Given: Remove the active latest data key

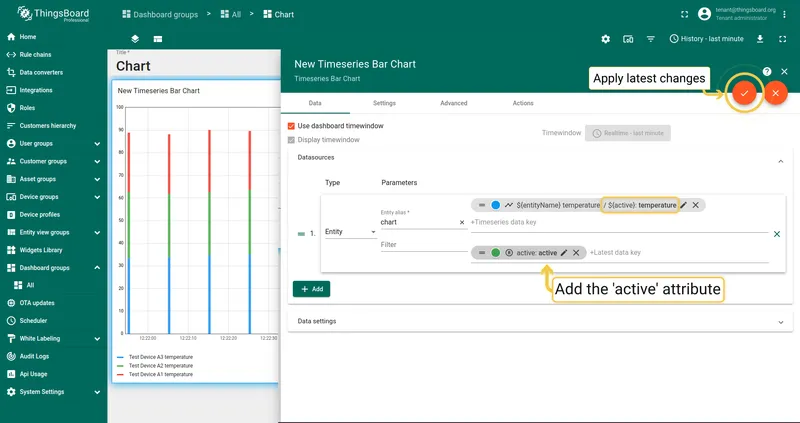Looking at the screenshot, I should (x=576, y=253).
